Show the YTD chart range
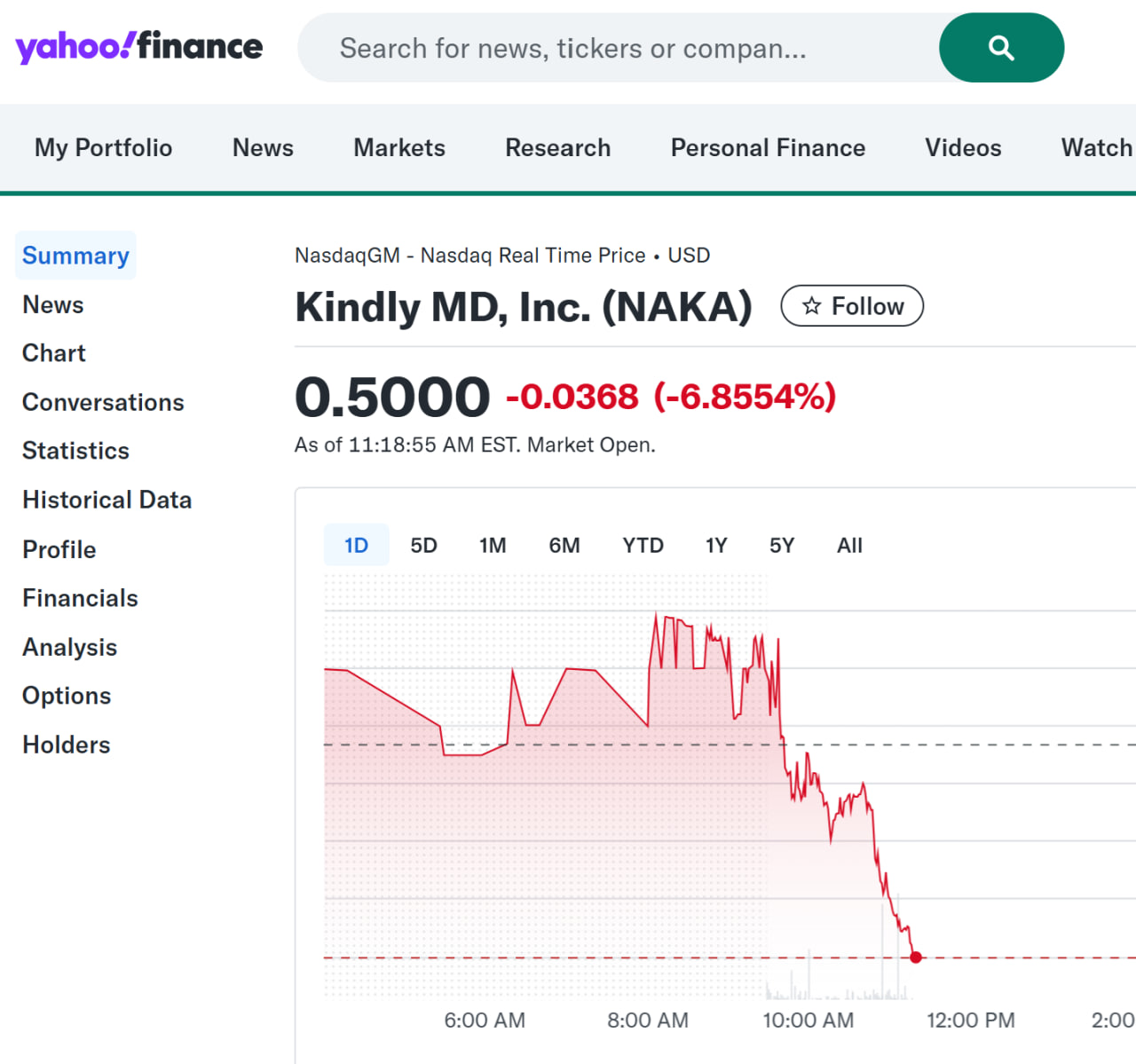The height and width of the screenshot is (1064, 1136). pos(643,545)
